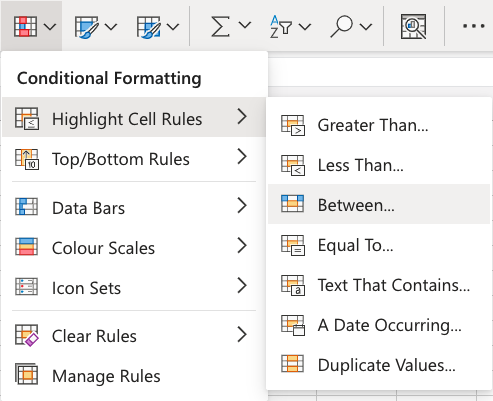Screen dimensions: 493x401
Task: Open the Format as Table icon
Action: click(87, 27)
